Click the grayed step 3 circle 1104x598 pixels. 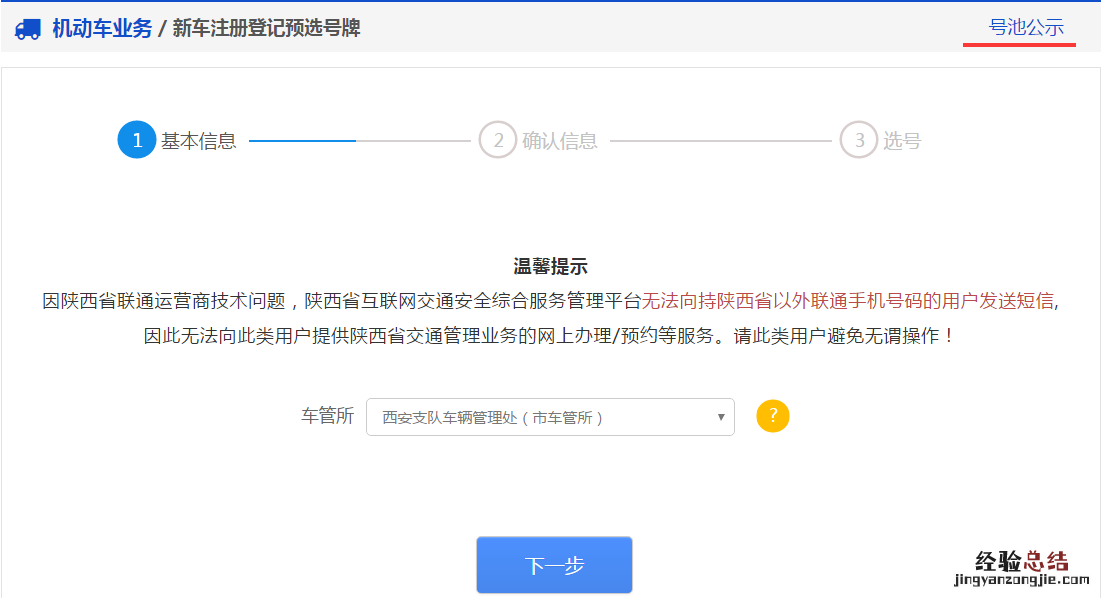(858, 140)
